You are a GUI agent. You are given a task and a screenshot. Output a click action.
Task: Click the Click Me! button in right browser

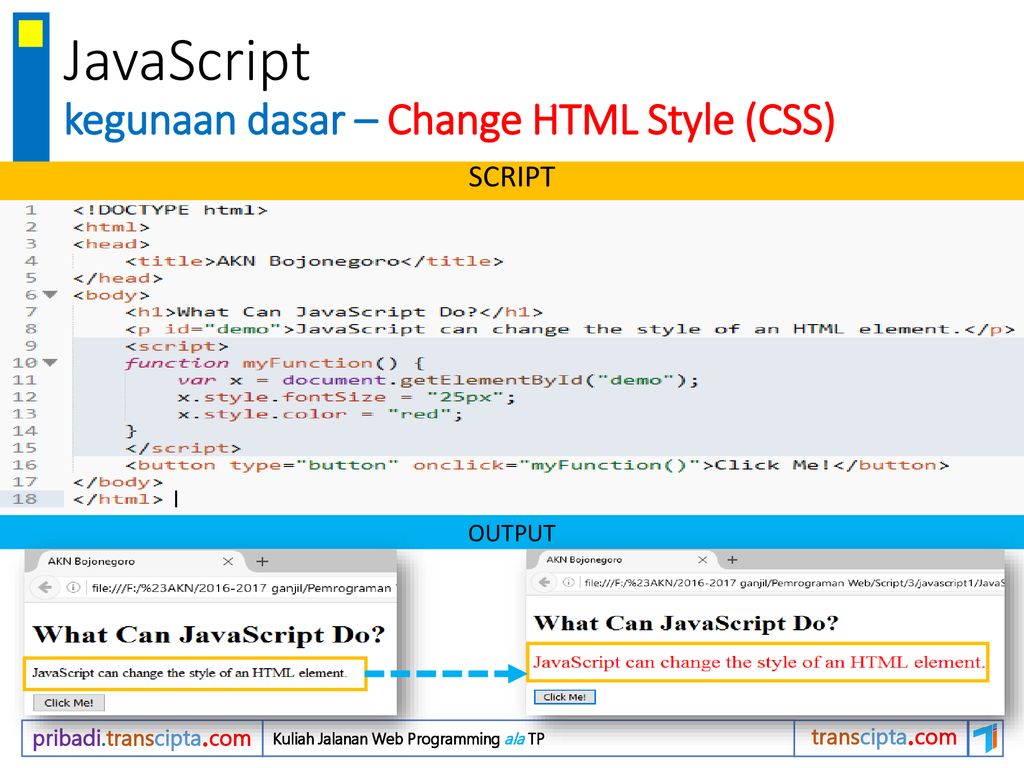click(x=565, y=697)
